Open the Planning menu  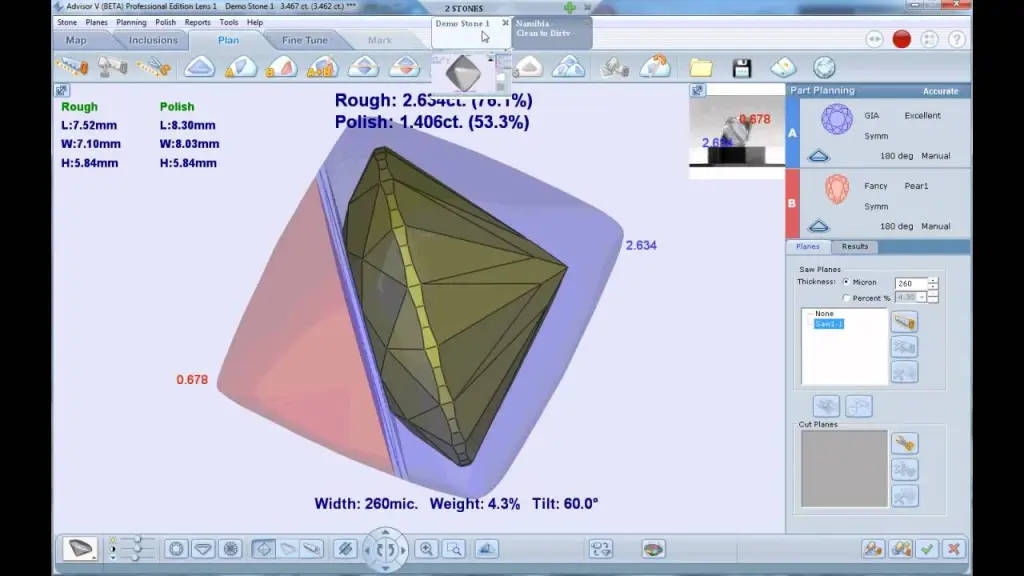[131, 21]
